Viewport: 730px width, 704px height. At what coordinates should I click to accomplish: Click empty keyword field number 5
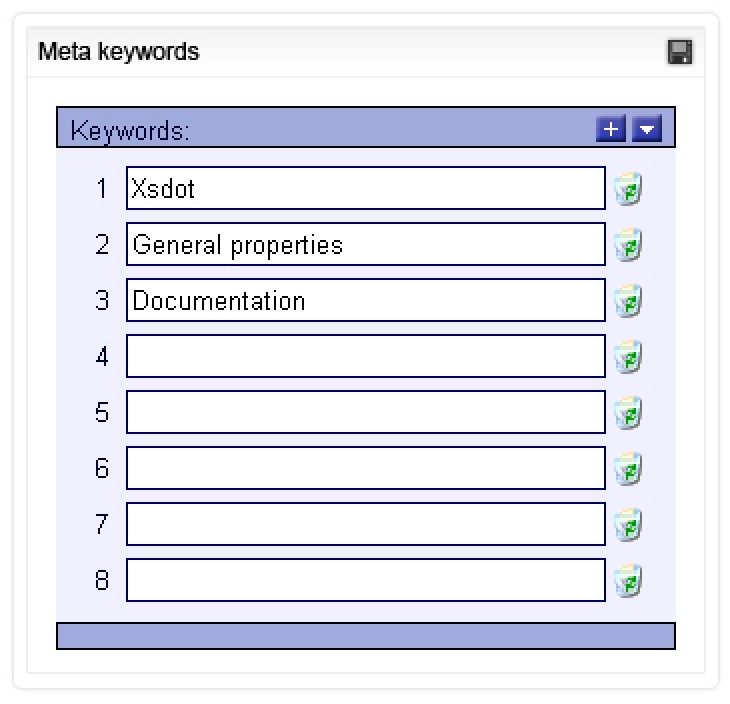point(365,412)
